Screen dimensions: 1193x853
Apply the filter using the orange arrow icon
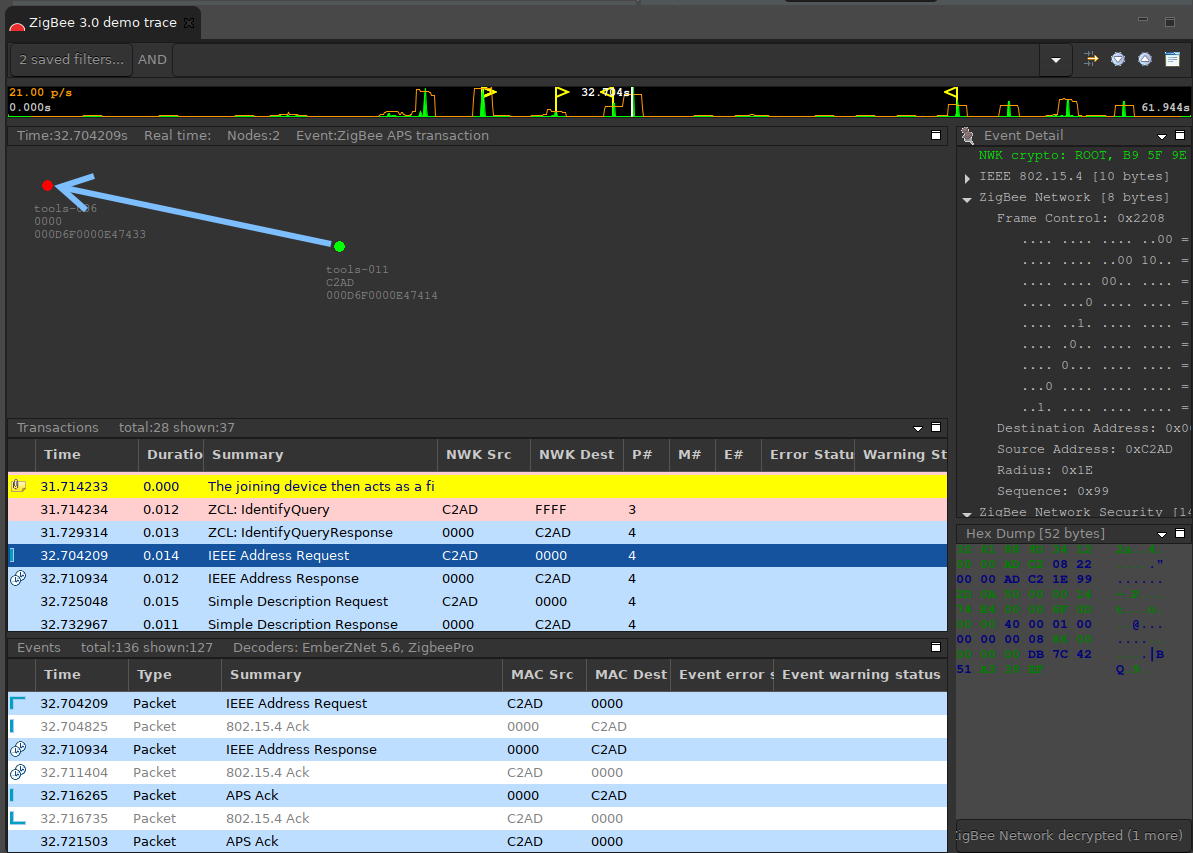point(1091,59)
